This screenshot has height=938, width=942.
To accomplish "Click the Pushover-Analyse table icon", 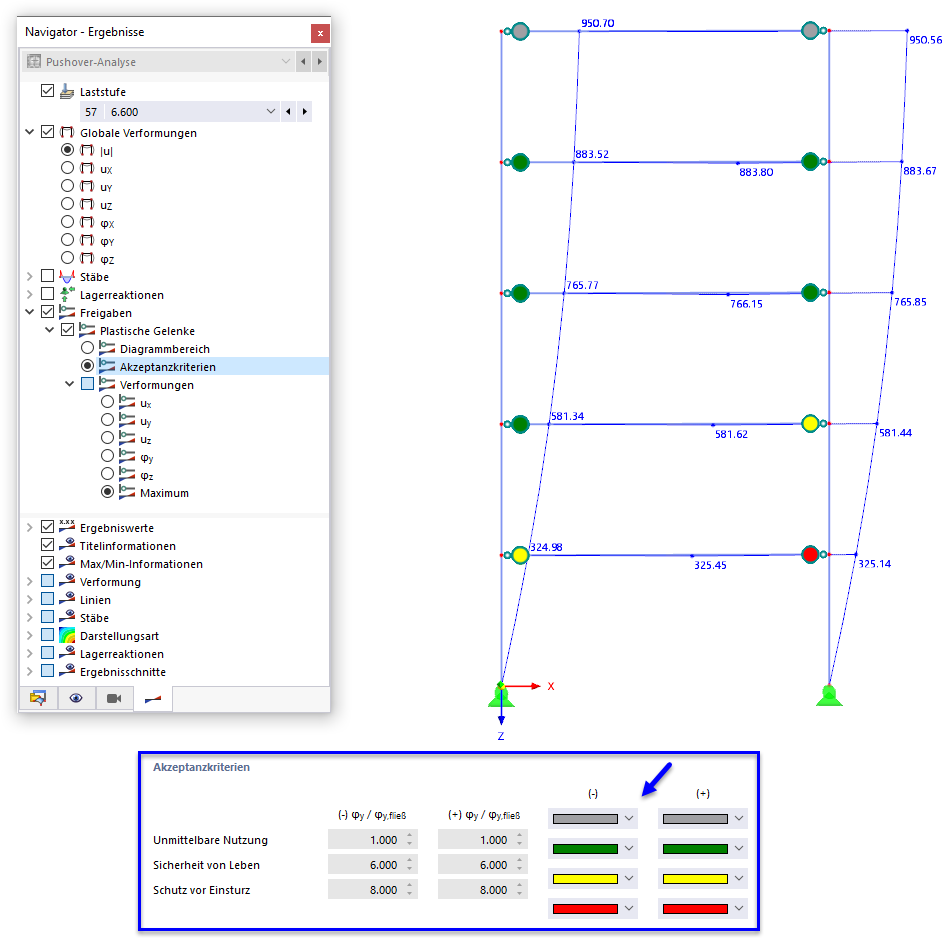I will [34, 61].
